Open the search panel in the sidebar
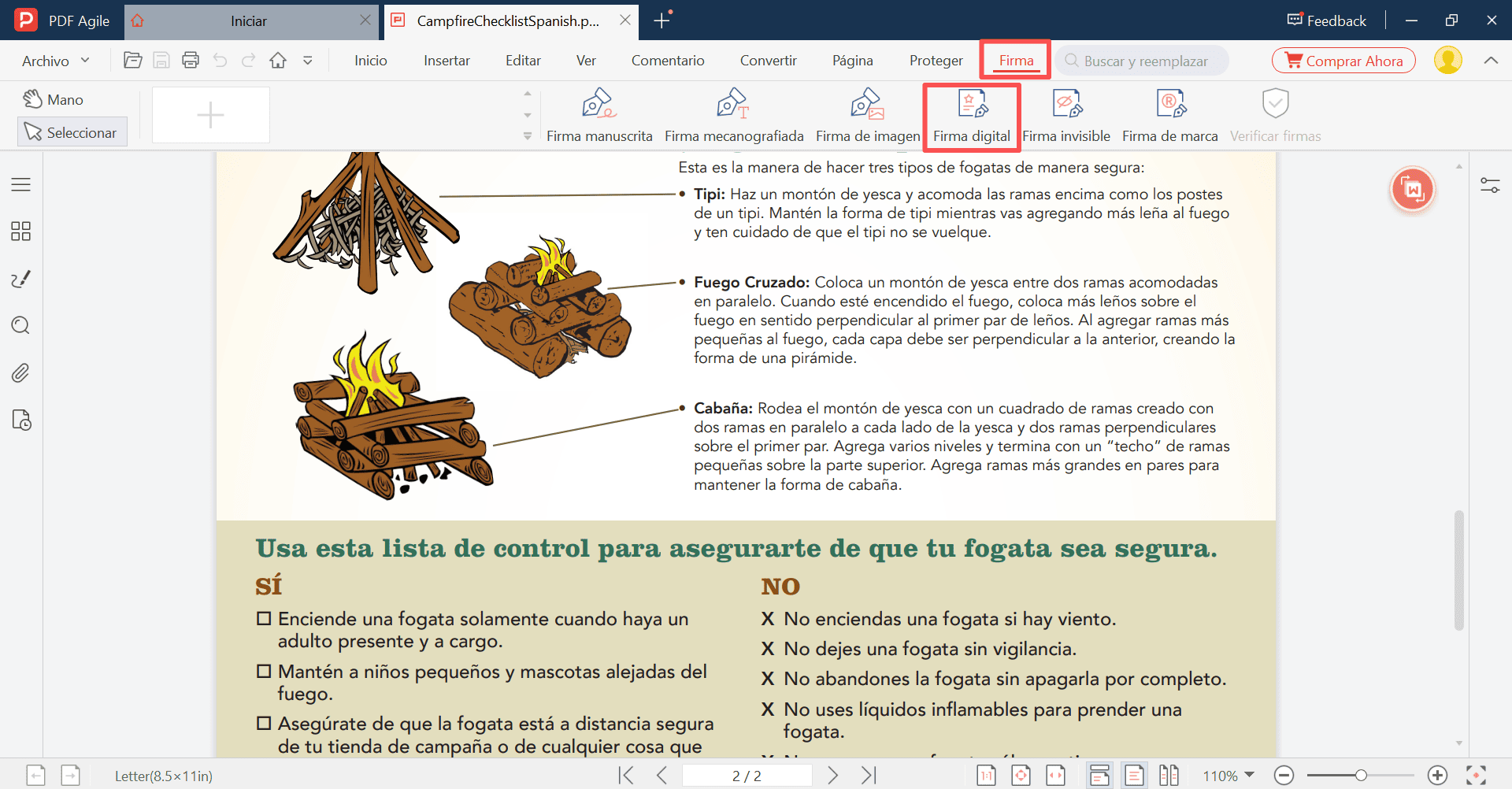Screen dimensions: 1512x789 click(20, 325)
